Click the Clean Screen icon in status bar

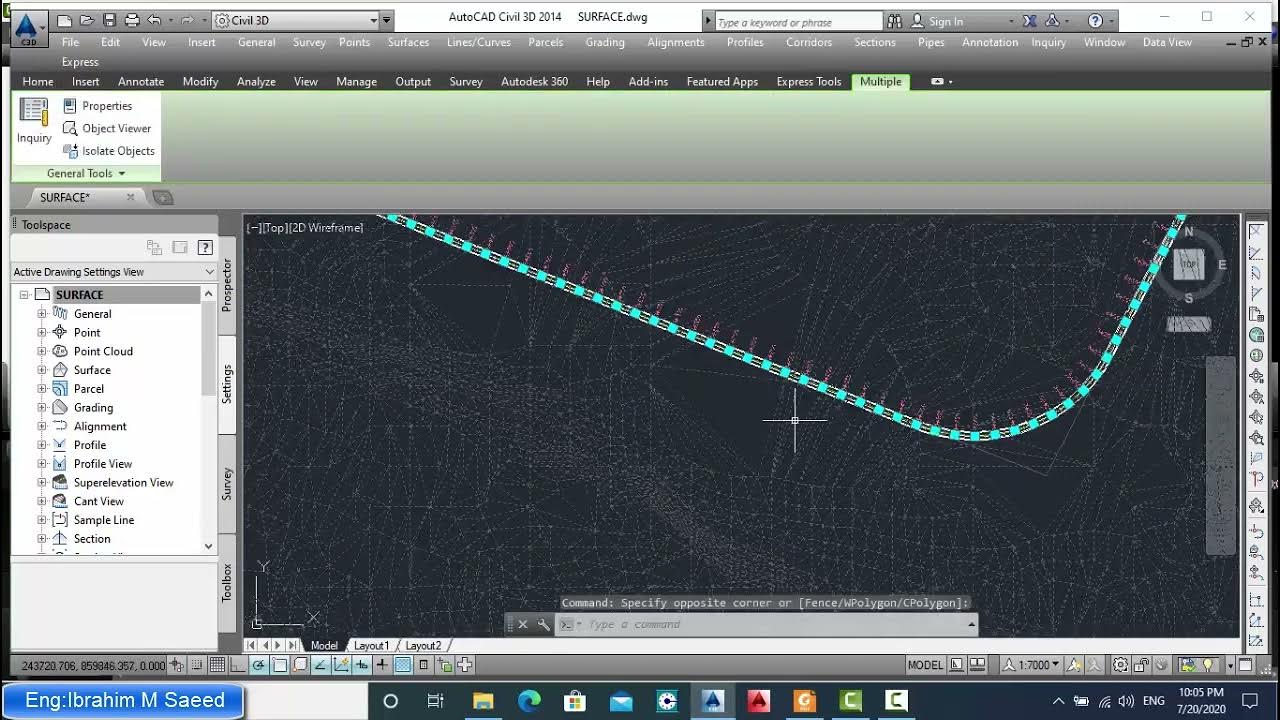1245,665
